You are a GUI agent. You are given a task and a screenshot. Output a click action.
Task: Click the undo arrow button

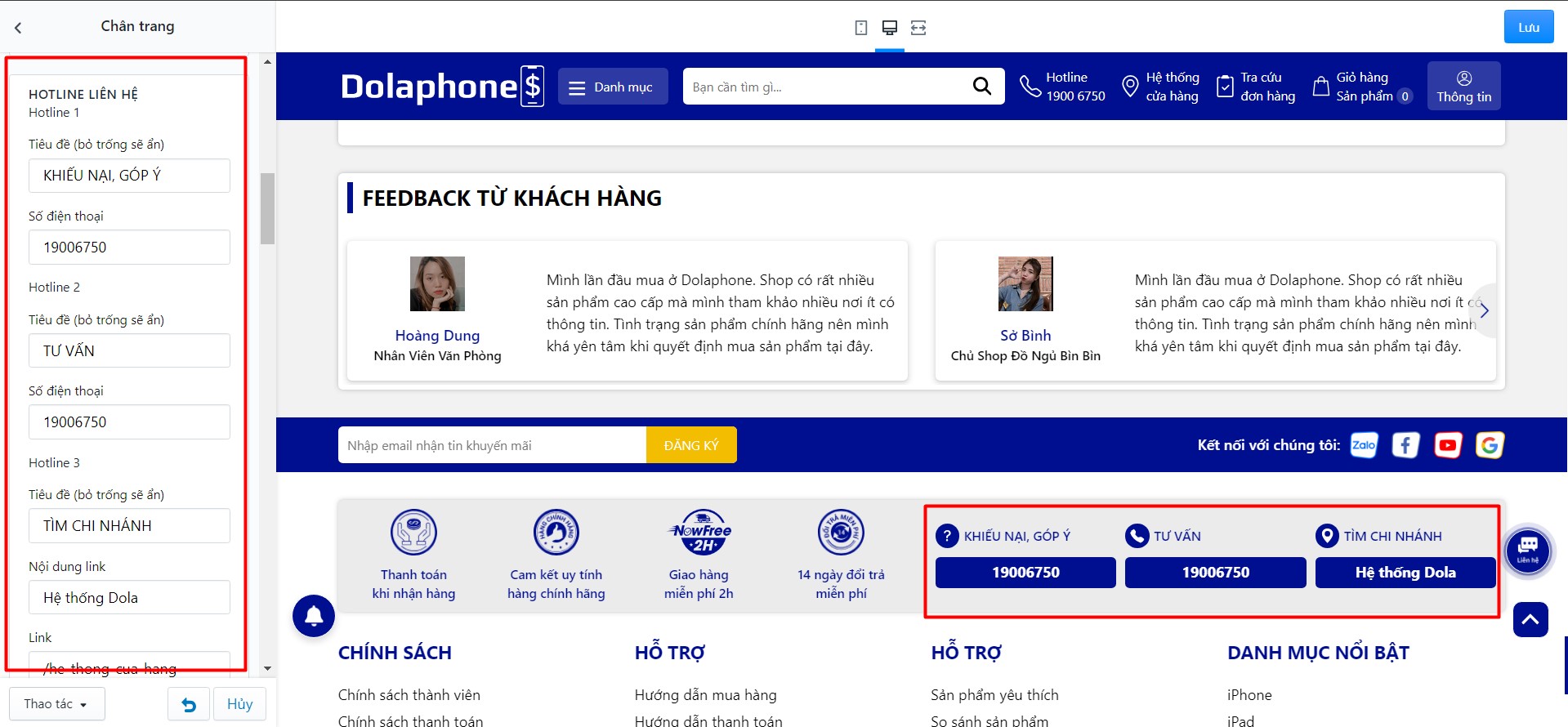189,704
